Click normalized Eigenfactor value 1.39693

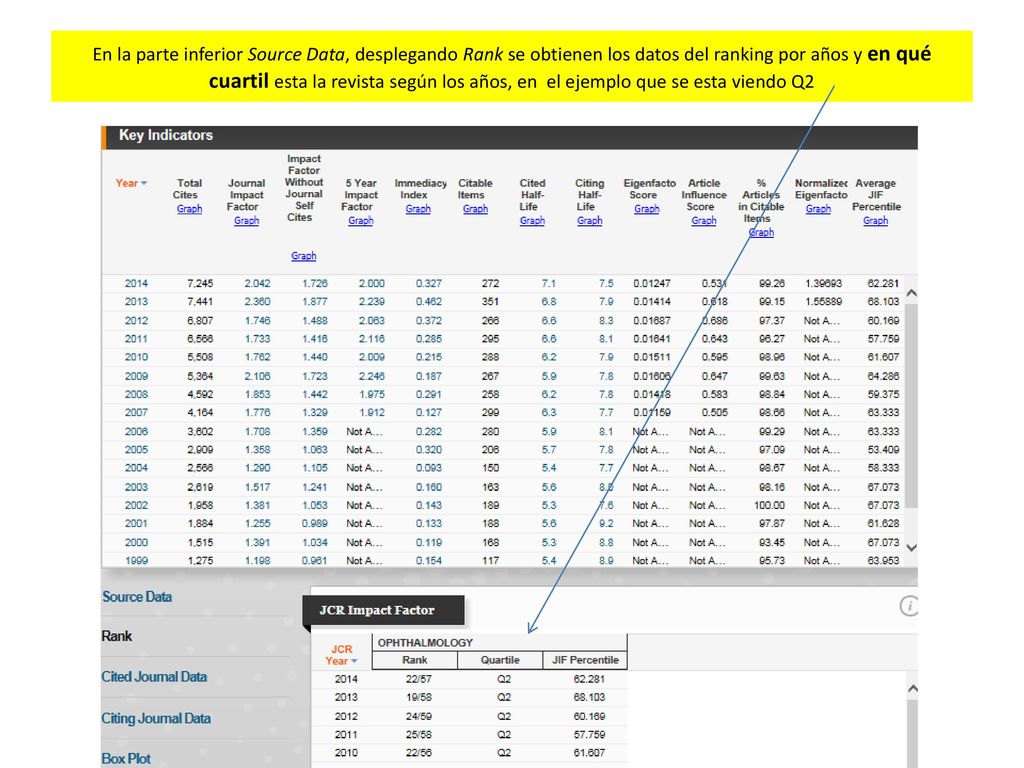824,283
